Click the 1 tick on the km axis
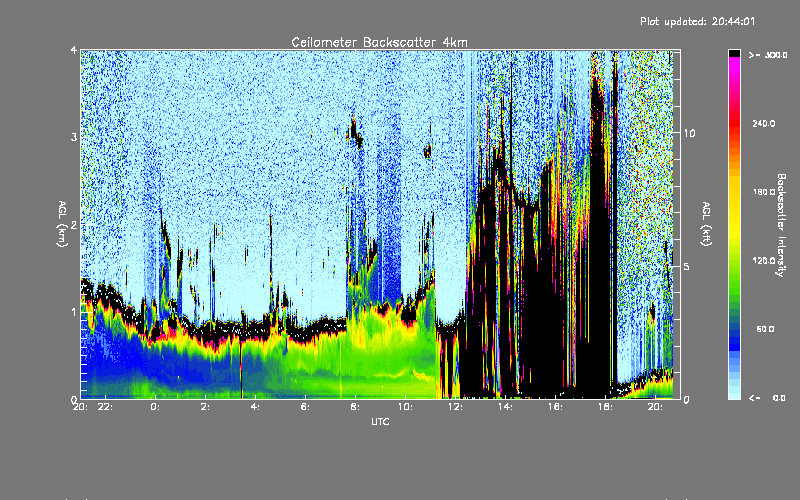Viewport: 800px width, 500px height. click(x=74, y=312)
